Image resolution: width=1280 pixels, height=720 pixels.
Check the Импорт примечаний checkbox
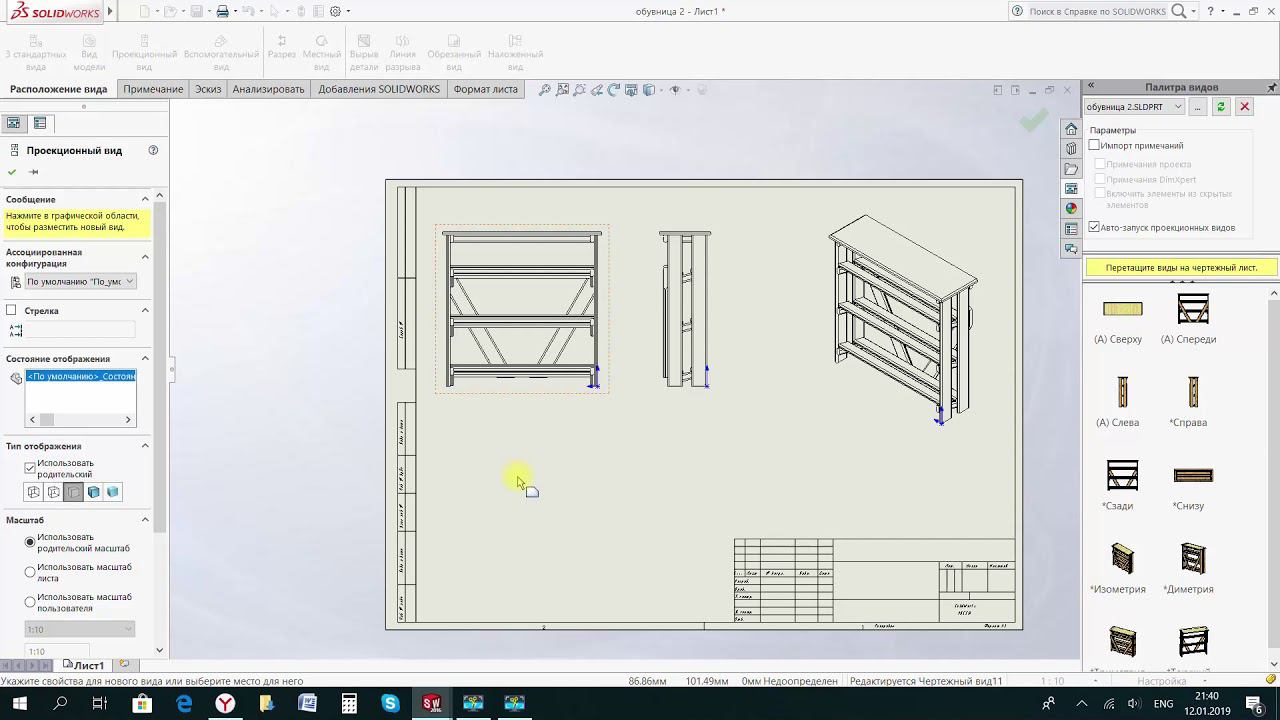pos(1094,146)
